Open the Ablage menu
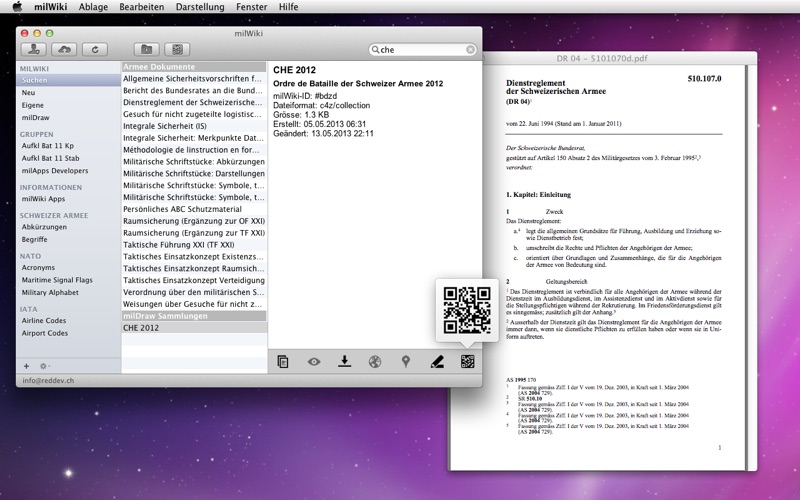This screenshot has width=800, height=500. [93, 7]
